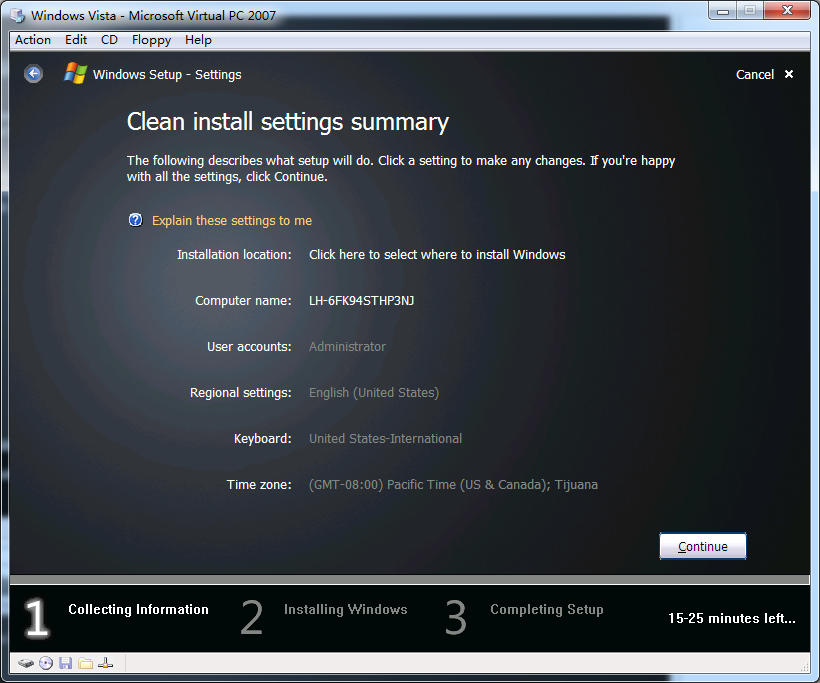
Task: Open the Help menu
Action: click(x=198, y=40)
